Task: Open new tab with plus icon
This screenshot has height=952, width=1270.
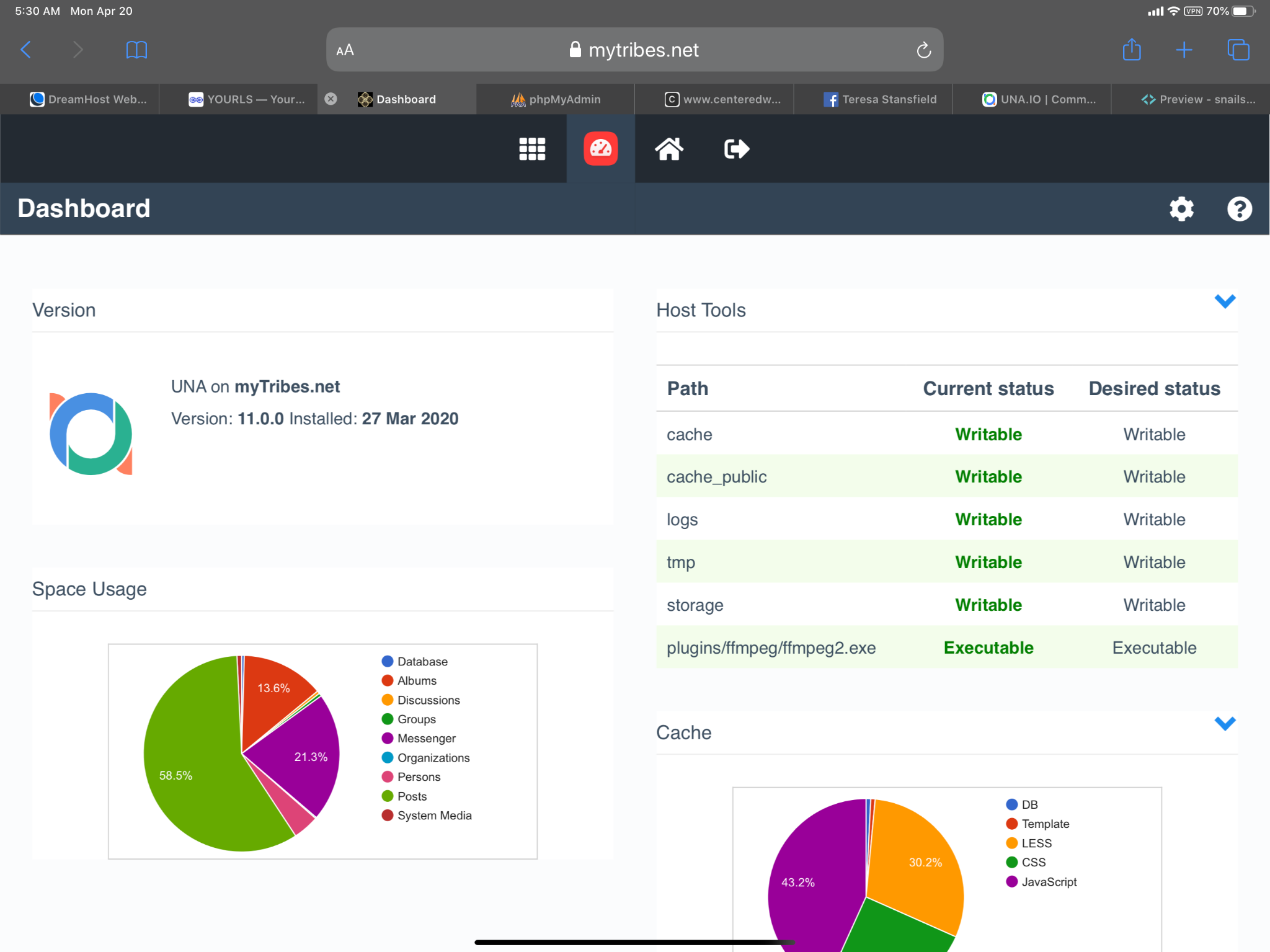Action: (1184, 50)
